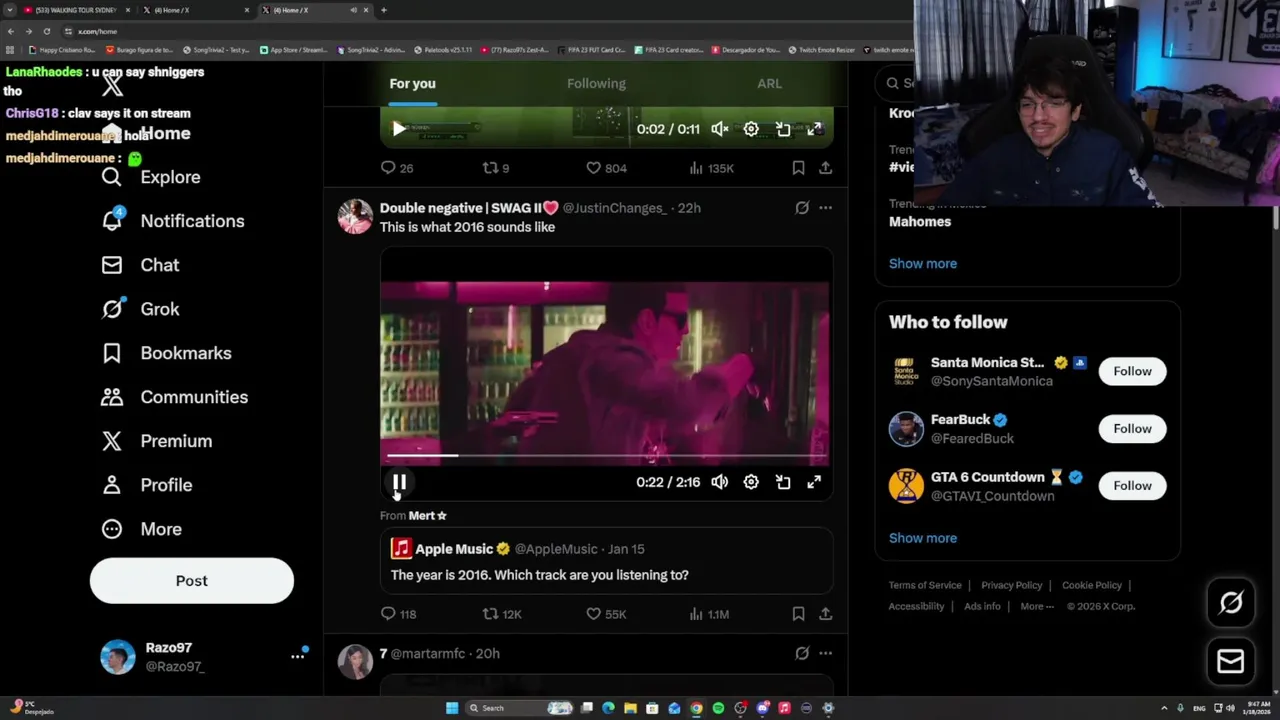The width and height of the screenshot is (1280, 720).
Task: Open the Communities people icon
Action: click(x=111, y=397)
